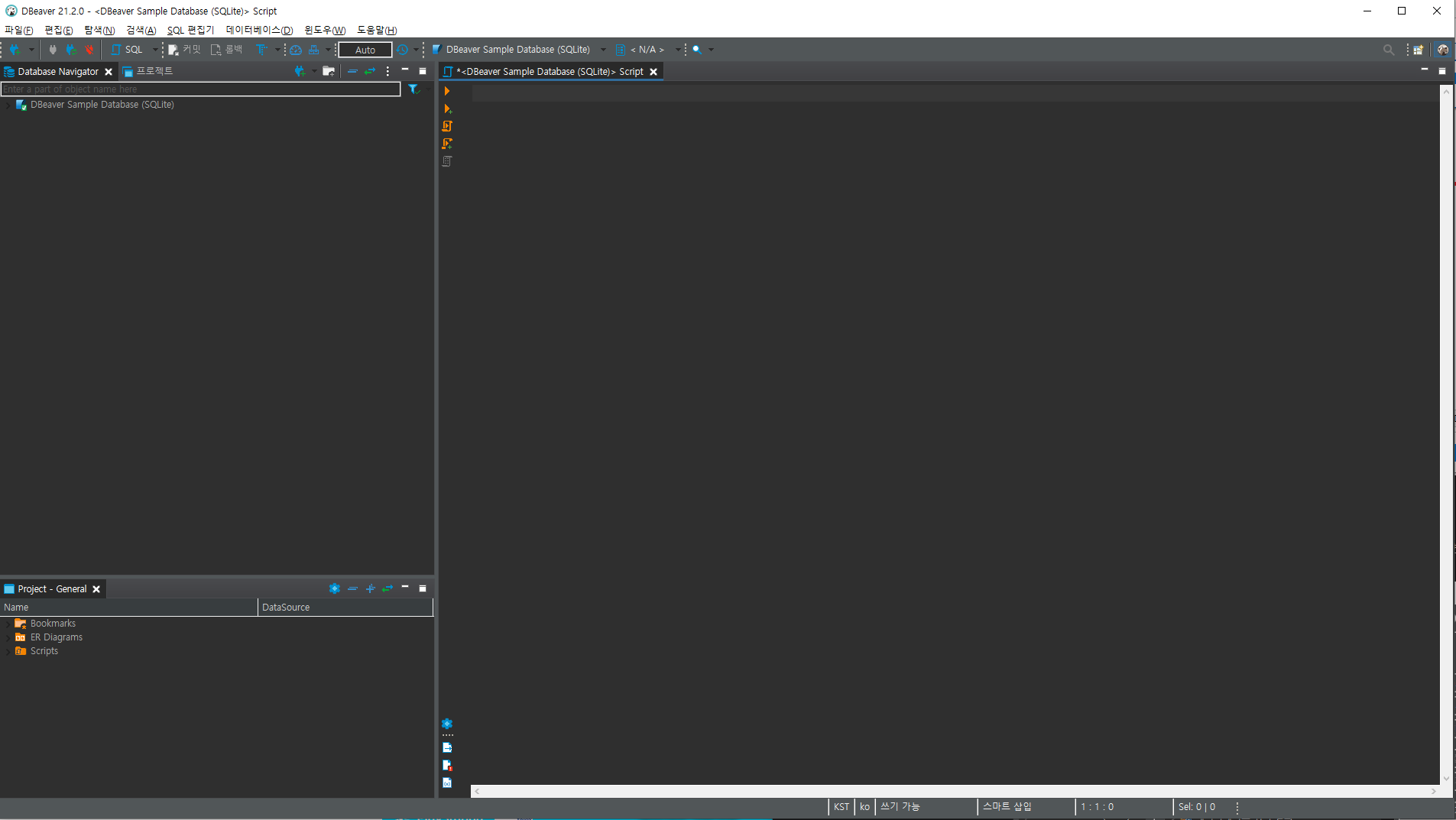The width and height of the screenshot is (1456, 820).
Task: Click the 커밋 (Commit) button
Action: [x=184, y=50]
